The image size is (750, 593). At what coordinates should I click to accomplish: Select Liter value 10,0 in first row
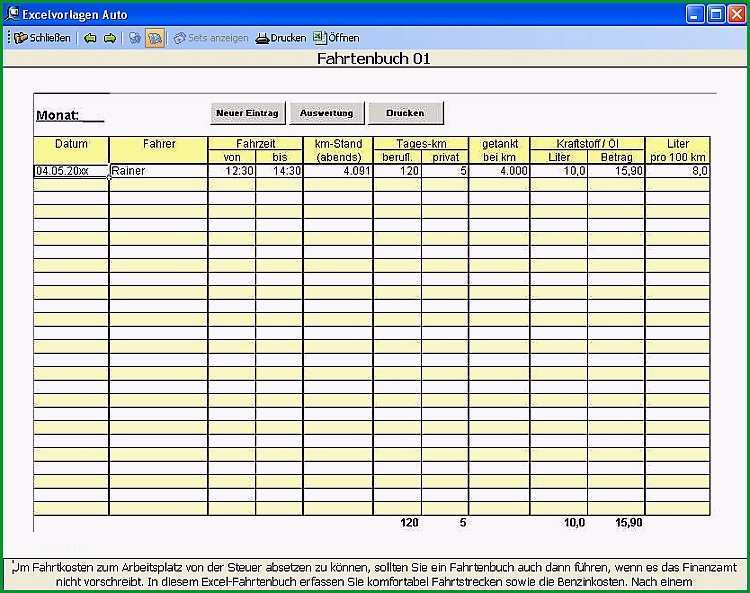(559, 171)
